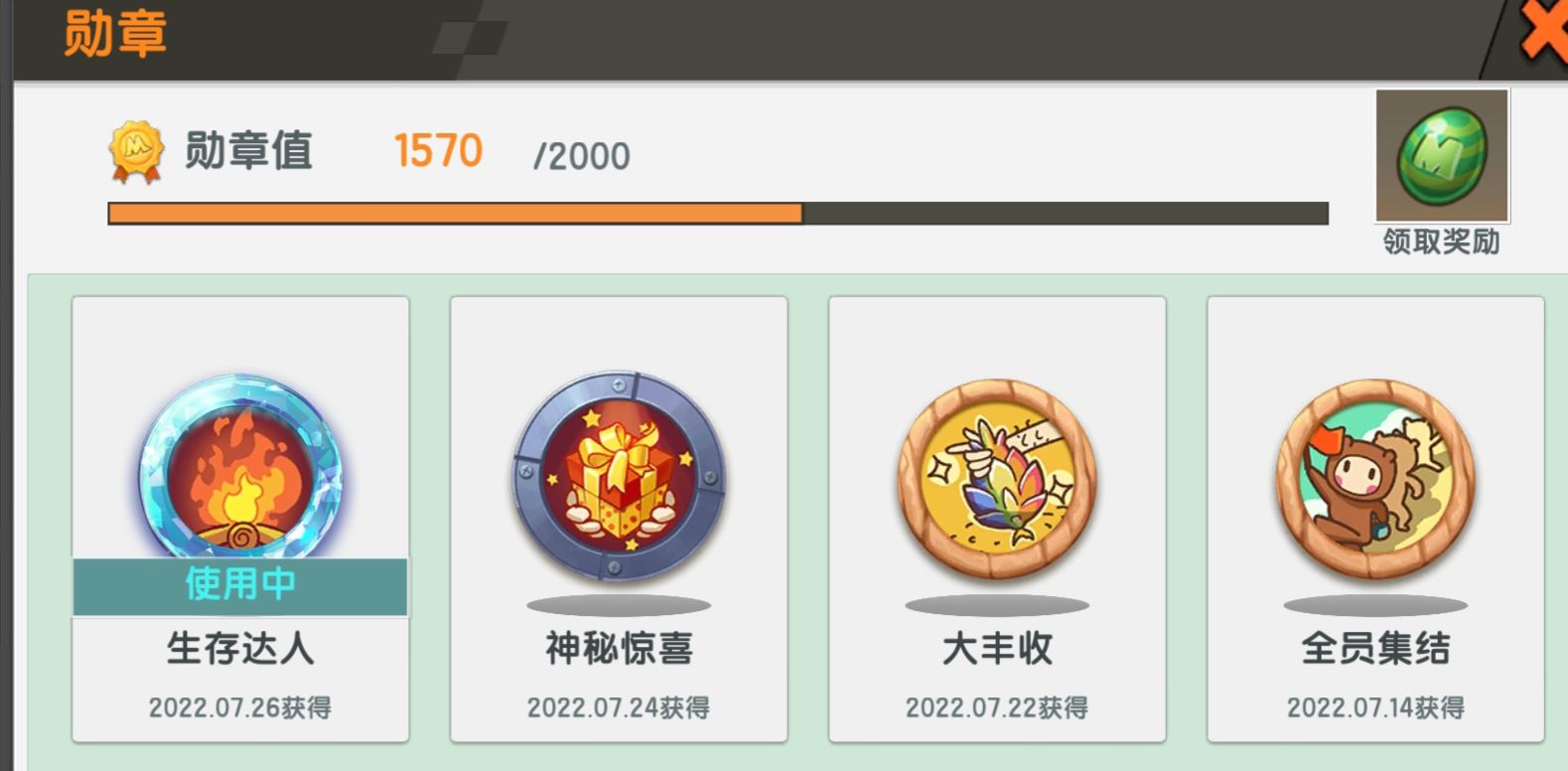The image size is (1568, 771).
Task: Click the 全员集结 medal name text
Action: tap(1375, 649)
